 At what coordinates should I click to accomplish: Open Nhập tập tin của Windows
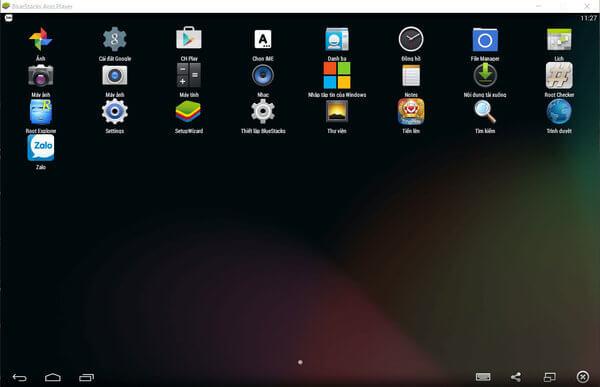tap(337, 75)
